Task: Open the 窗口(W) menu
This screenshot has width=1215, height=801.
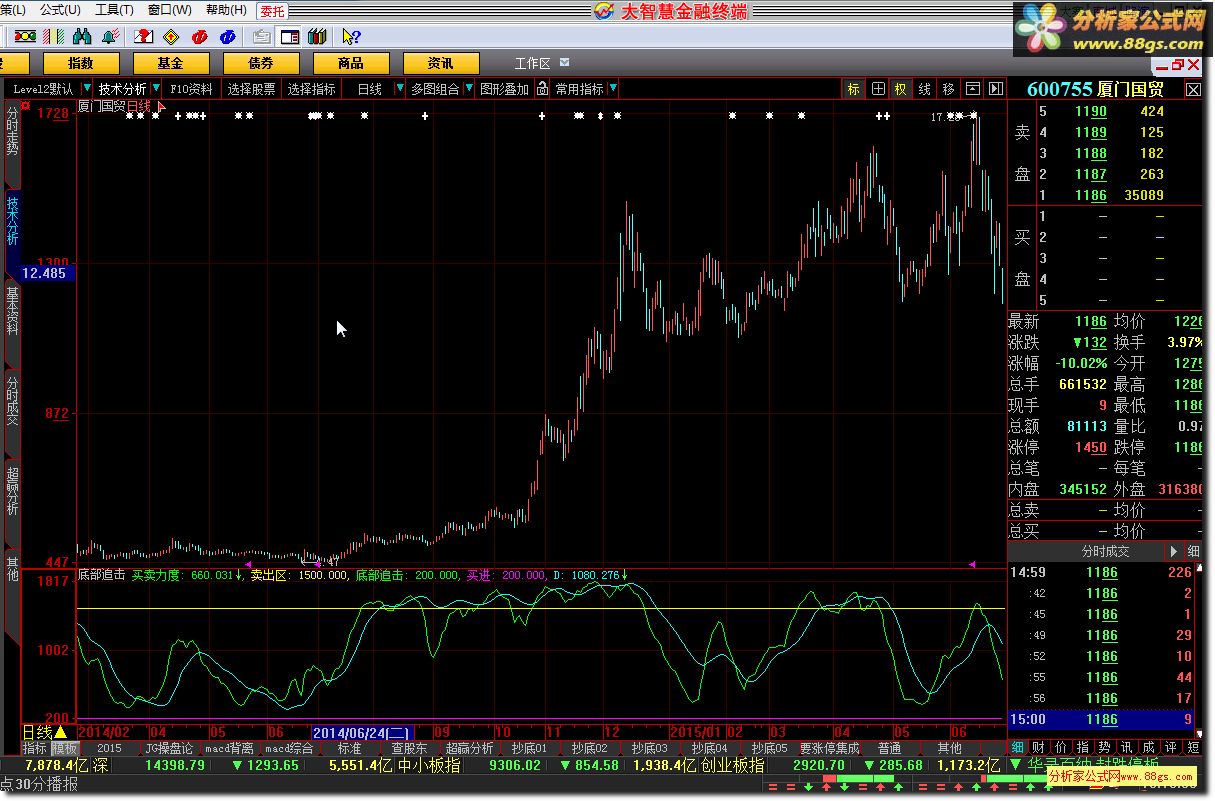Action: (169, 10)
